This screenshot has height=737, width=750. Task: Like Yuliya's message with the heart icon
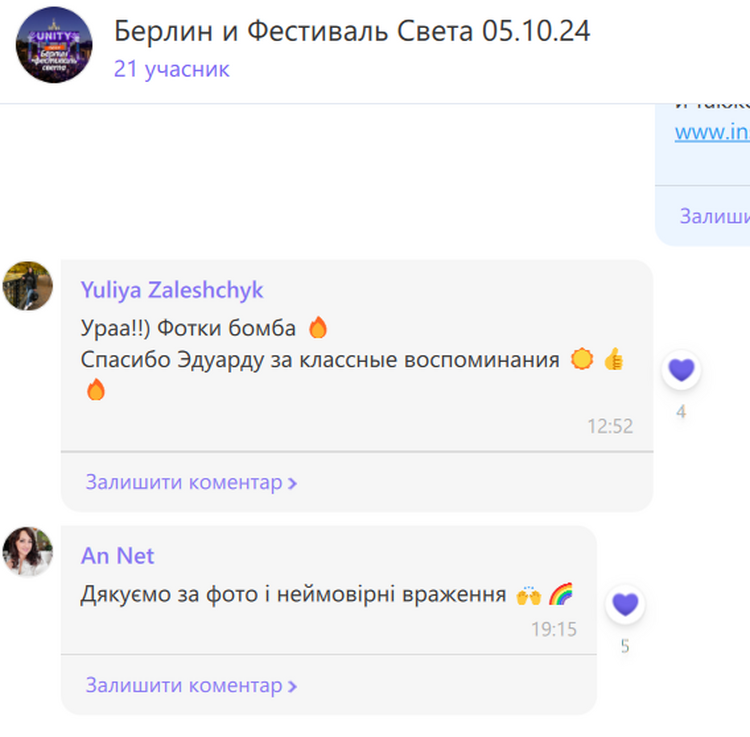[x=681, y=370]
